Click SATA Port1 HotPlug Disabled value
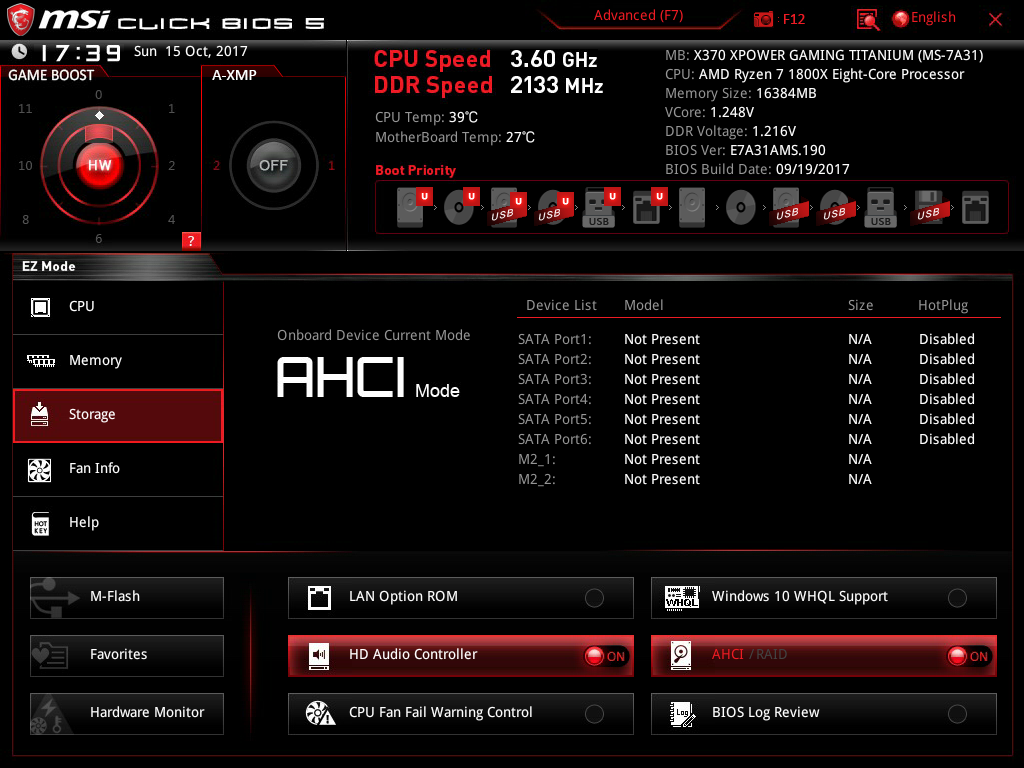 tap(946, 339)
